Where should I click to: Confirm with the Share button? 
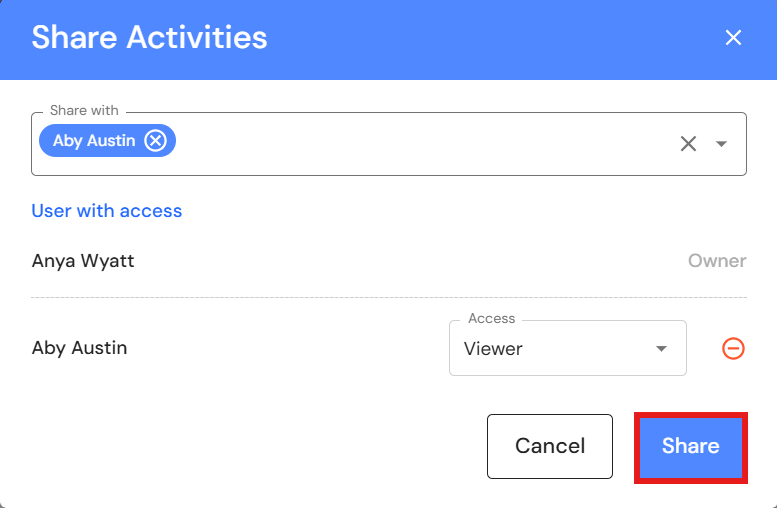coord(690,446)
